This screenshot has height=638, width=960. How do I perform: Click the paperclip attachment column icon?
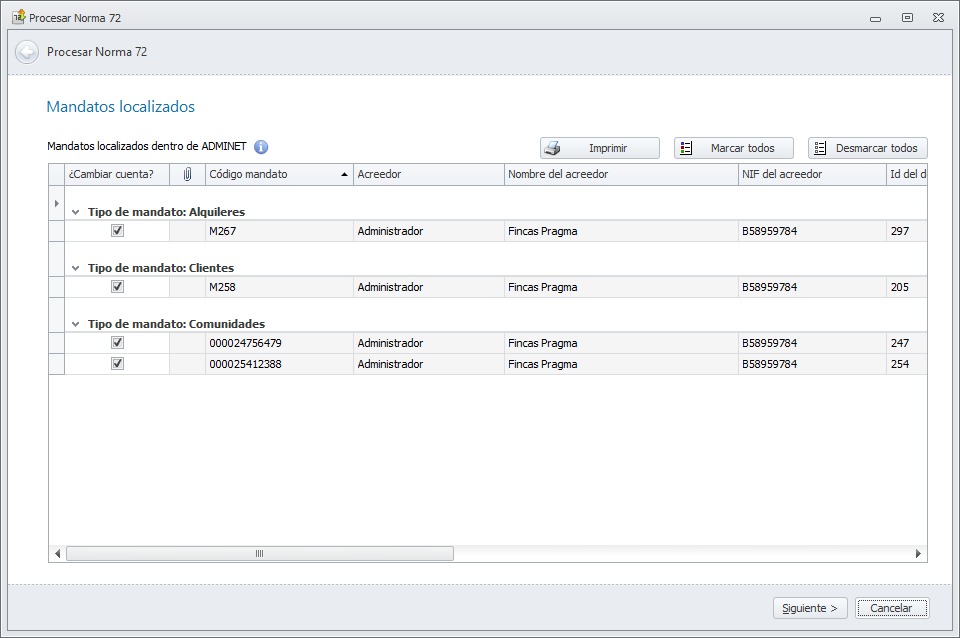pyautogui.click(x=187, y=174)
